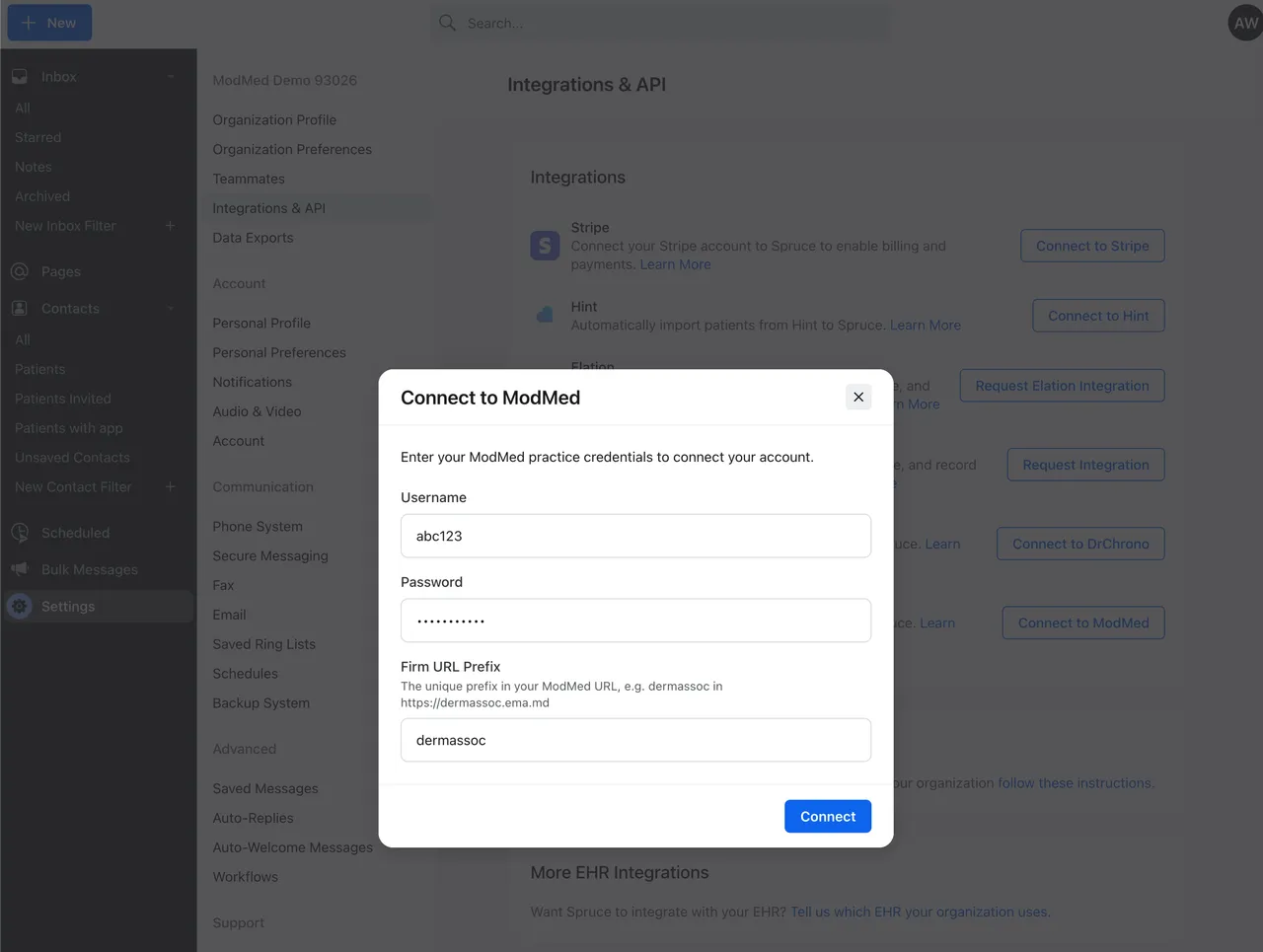Open Stripe Learn More link
Screen dimensions: 1263x952
(x=675, y=264)
